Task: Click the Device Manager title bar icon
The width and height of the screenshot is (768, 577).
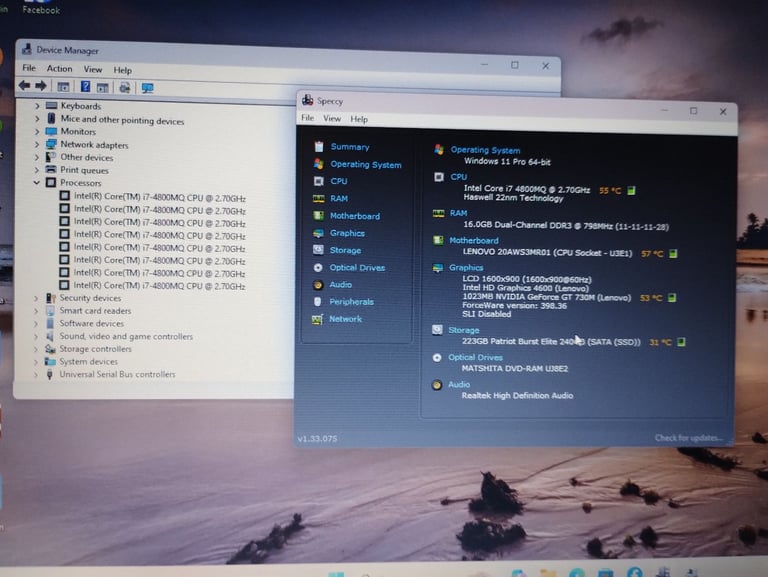Action: pyautogui.click(x=26, y=49)
